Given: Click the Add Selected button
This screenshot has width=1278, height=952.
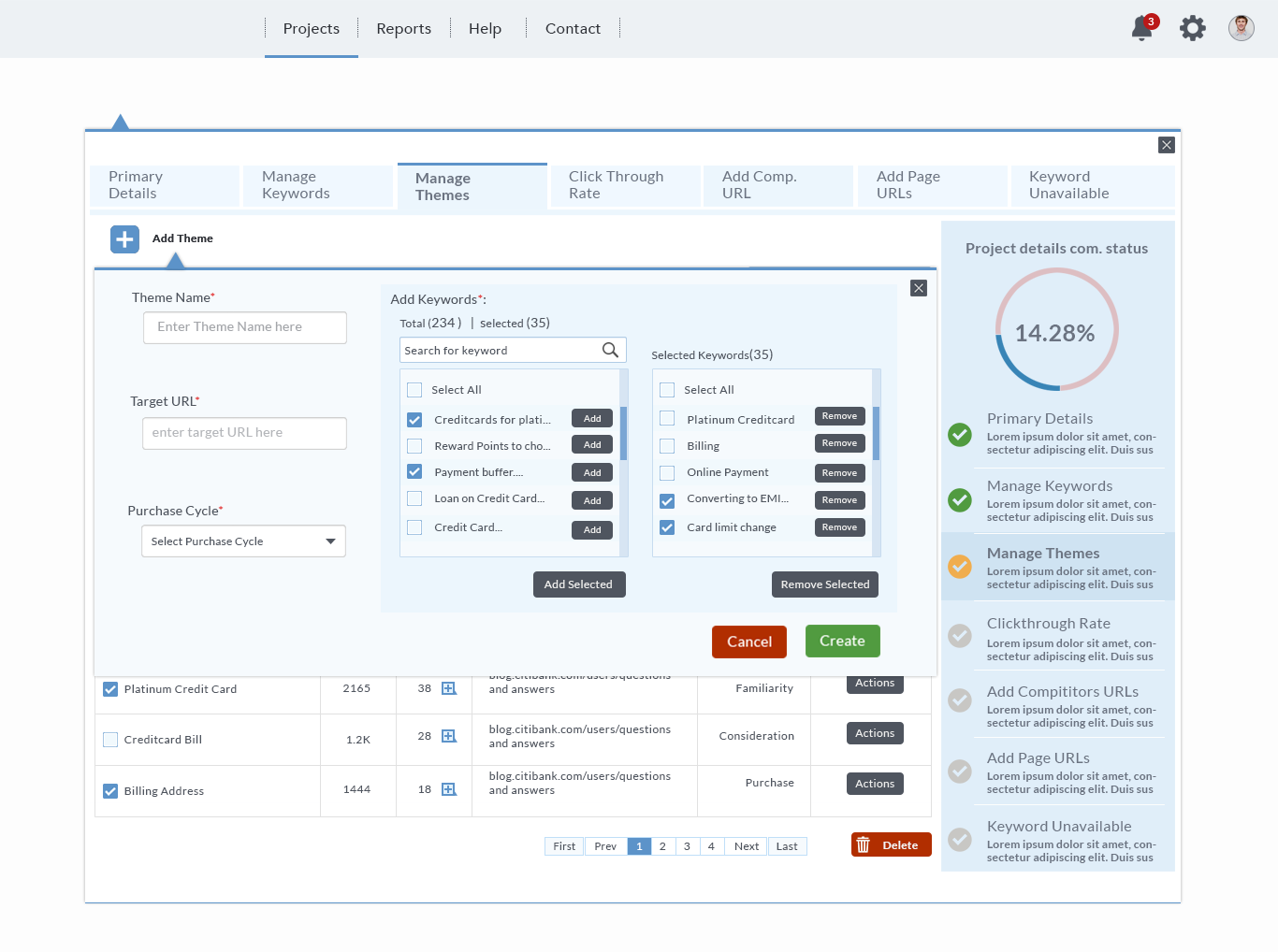Looking at the screenshot, I should pos(578,584).
